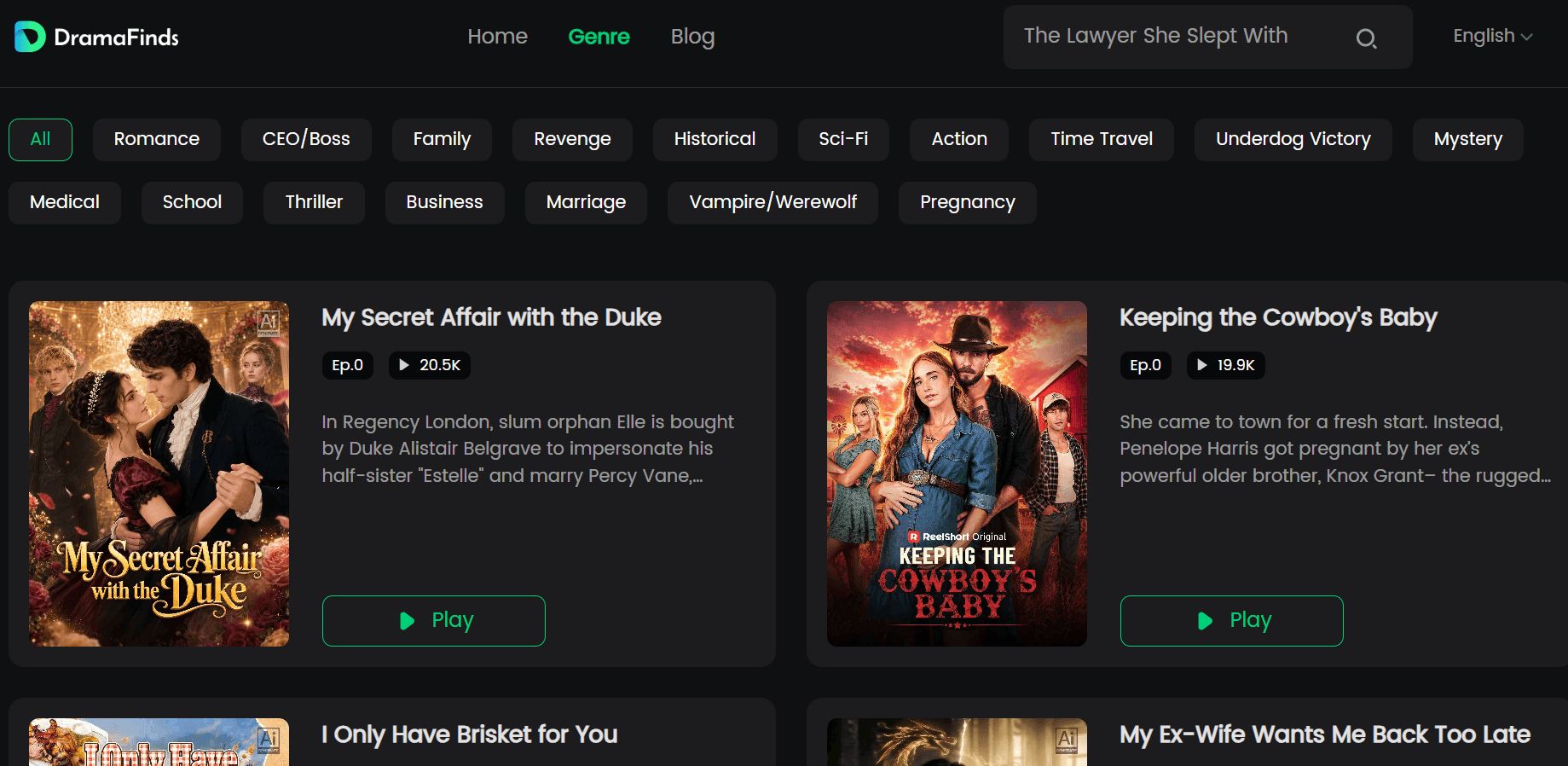Screen dimensions: 1568x766
Task: Click title I Only Have Brisket for You
Action: [x=470, y=734]
